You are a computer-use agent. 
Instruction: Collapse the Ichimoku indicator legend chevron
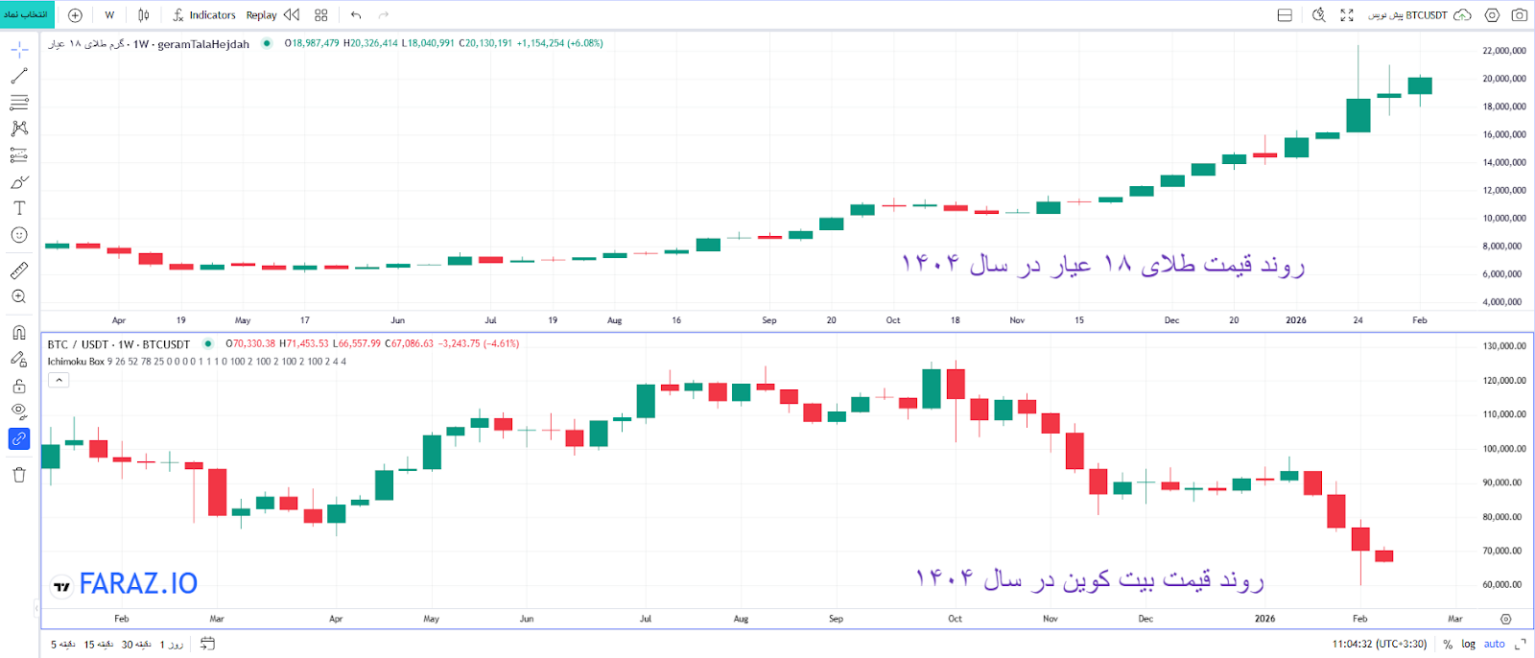point(57,380)
